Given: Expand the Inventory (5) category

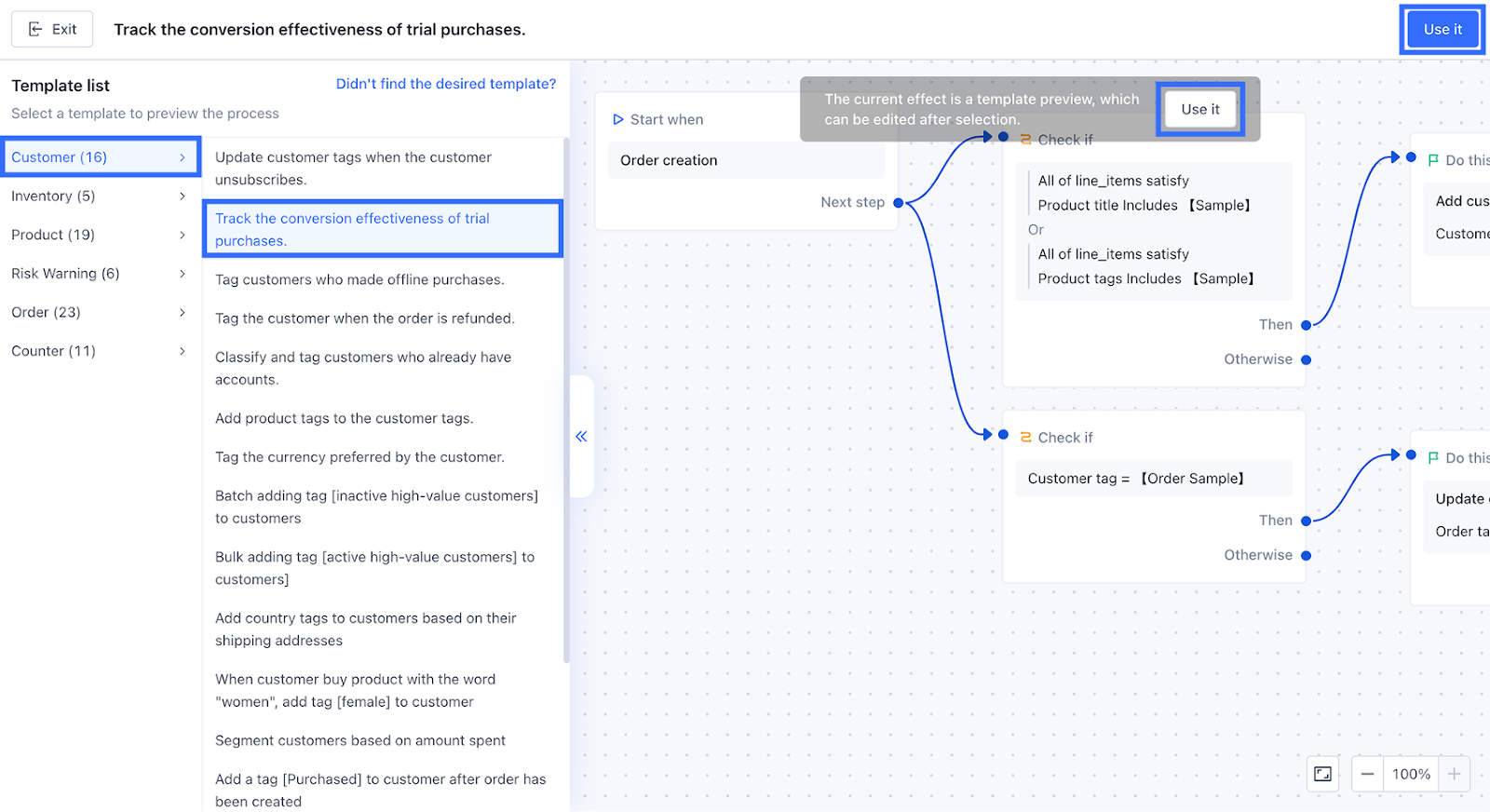Looking at the screenshot, I should click(x=98, y=196).
